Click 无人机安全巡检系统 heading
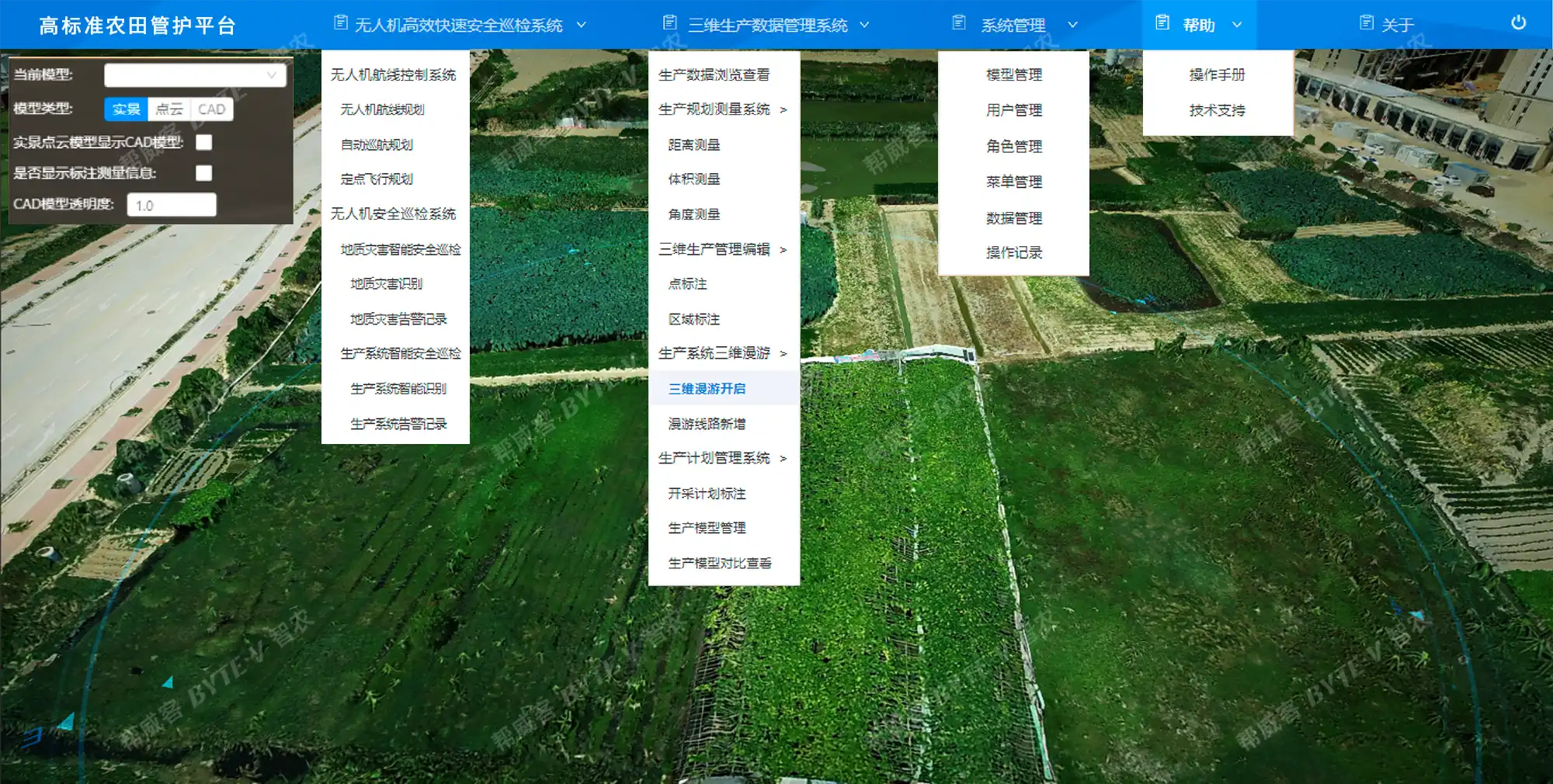 click(x=393, y=213)
